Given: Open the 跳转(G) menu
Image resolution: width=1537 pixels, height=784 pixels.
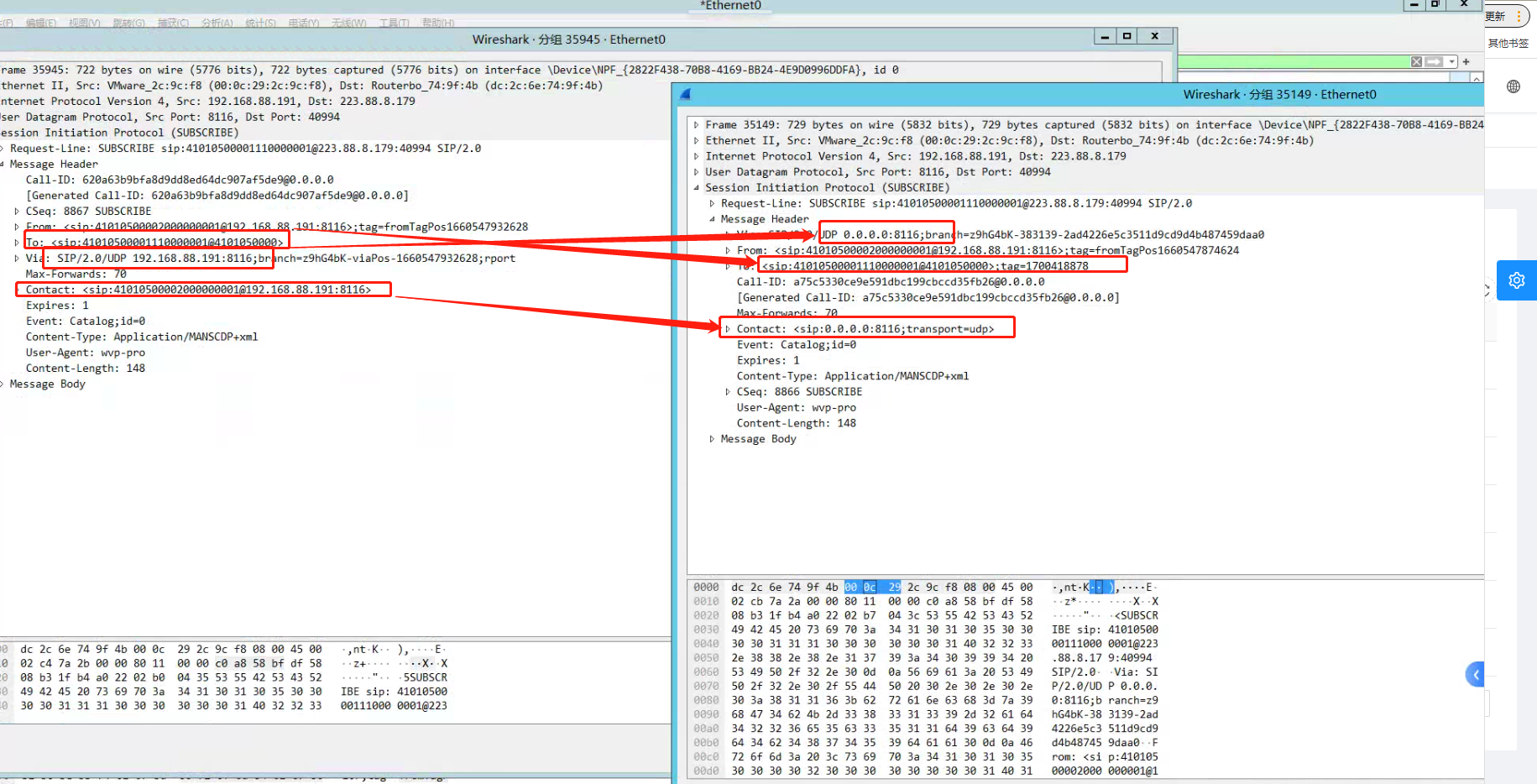Looking at the screenshot, I should (x=128, y=23).
